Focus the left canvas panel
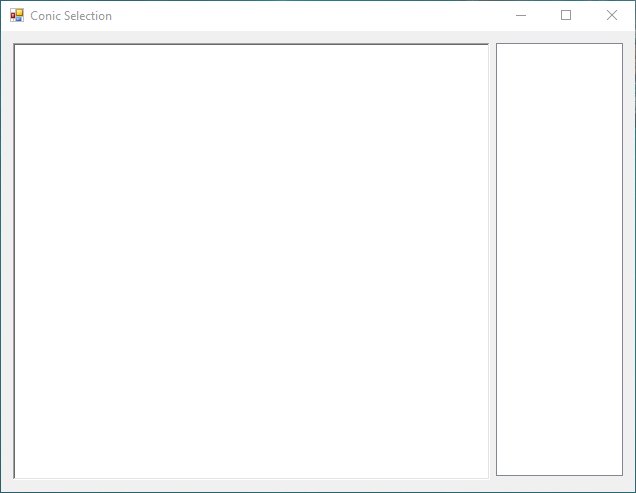 click(251, 200)
